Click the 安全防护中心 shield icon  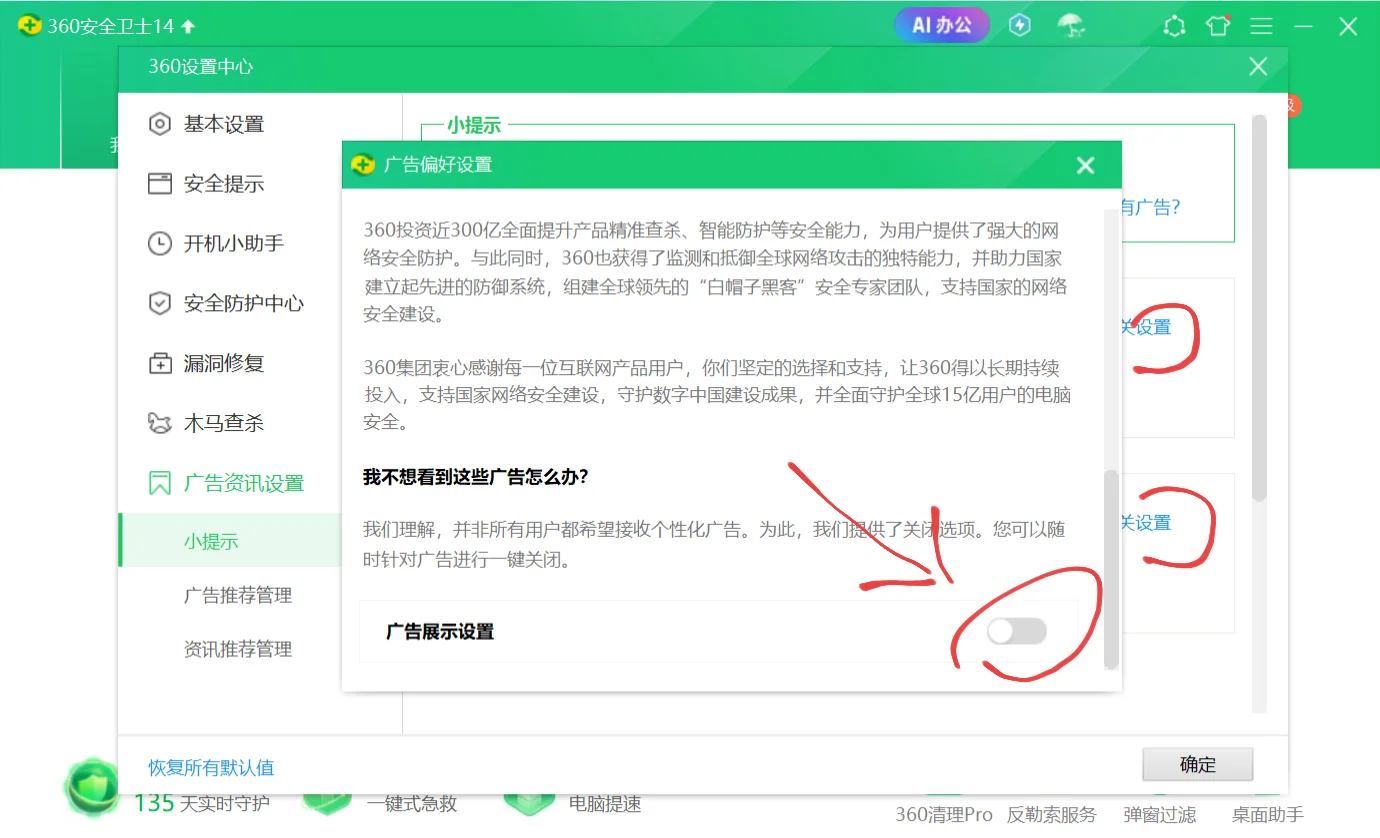159,303
